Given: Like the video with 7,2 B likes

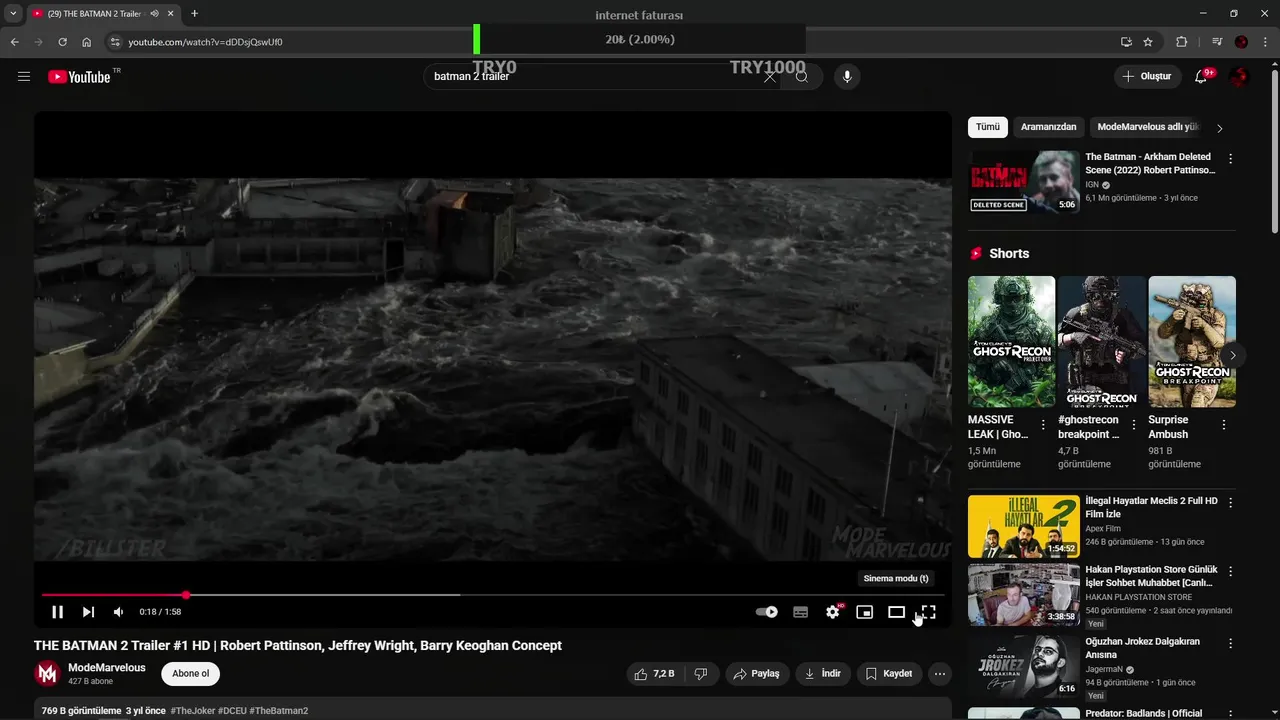Looking at the screenshot, I should click(x=653, y=674).
